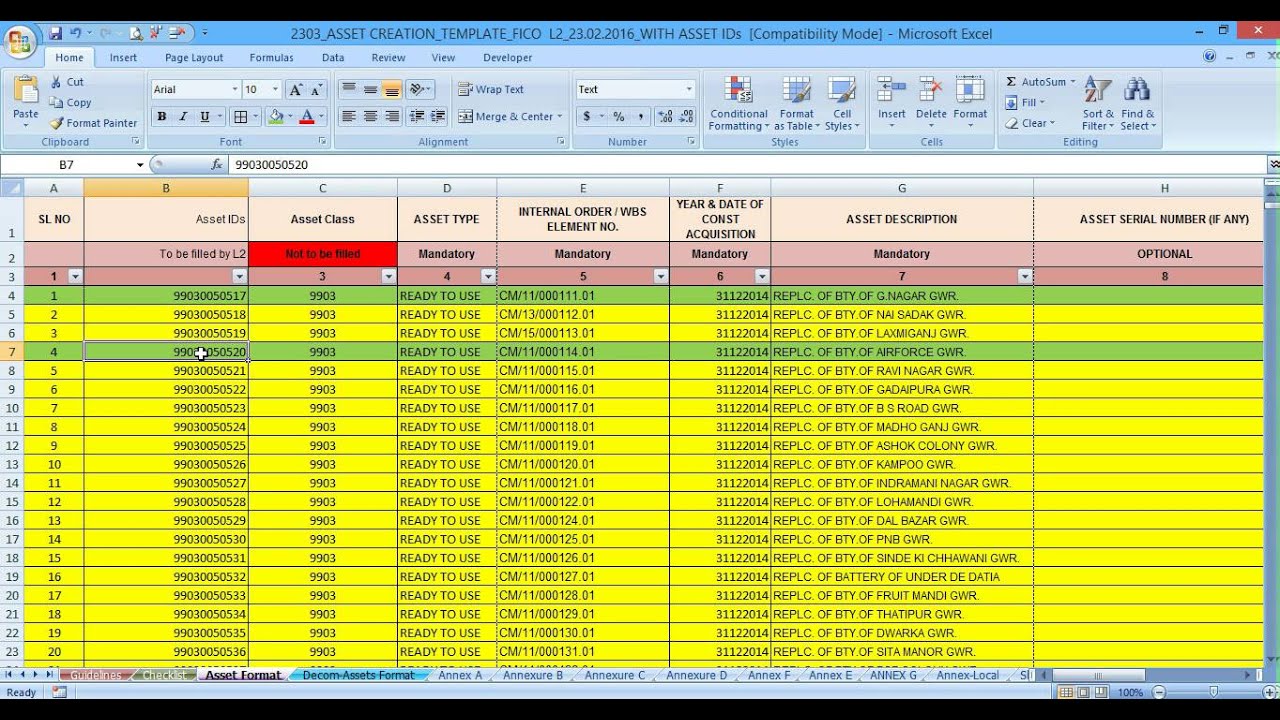Set Bottom Align for cell contents

392,89
